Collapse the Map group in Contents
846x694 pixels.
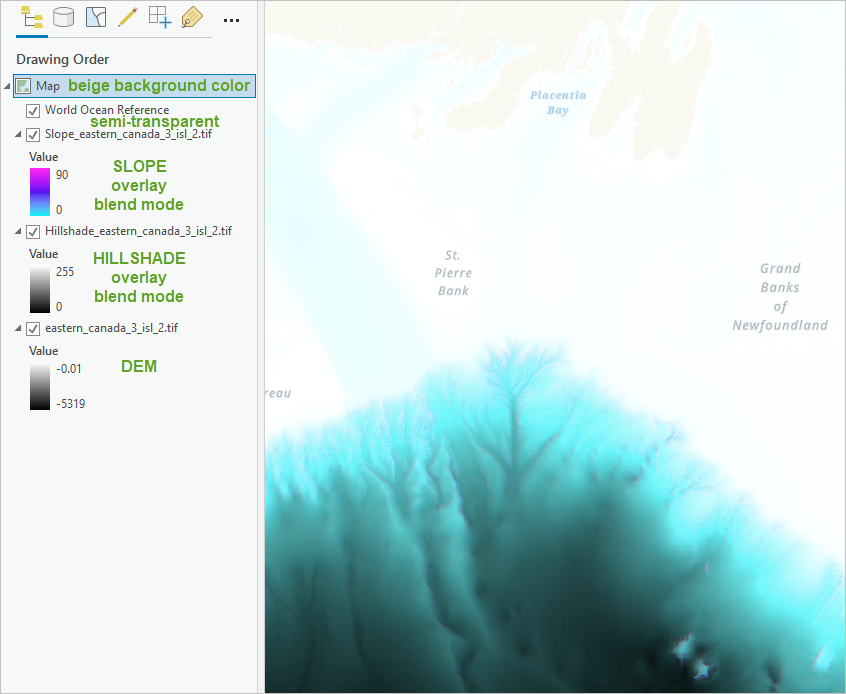point(8,85)
